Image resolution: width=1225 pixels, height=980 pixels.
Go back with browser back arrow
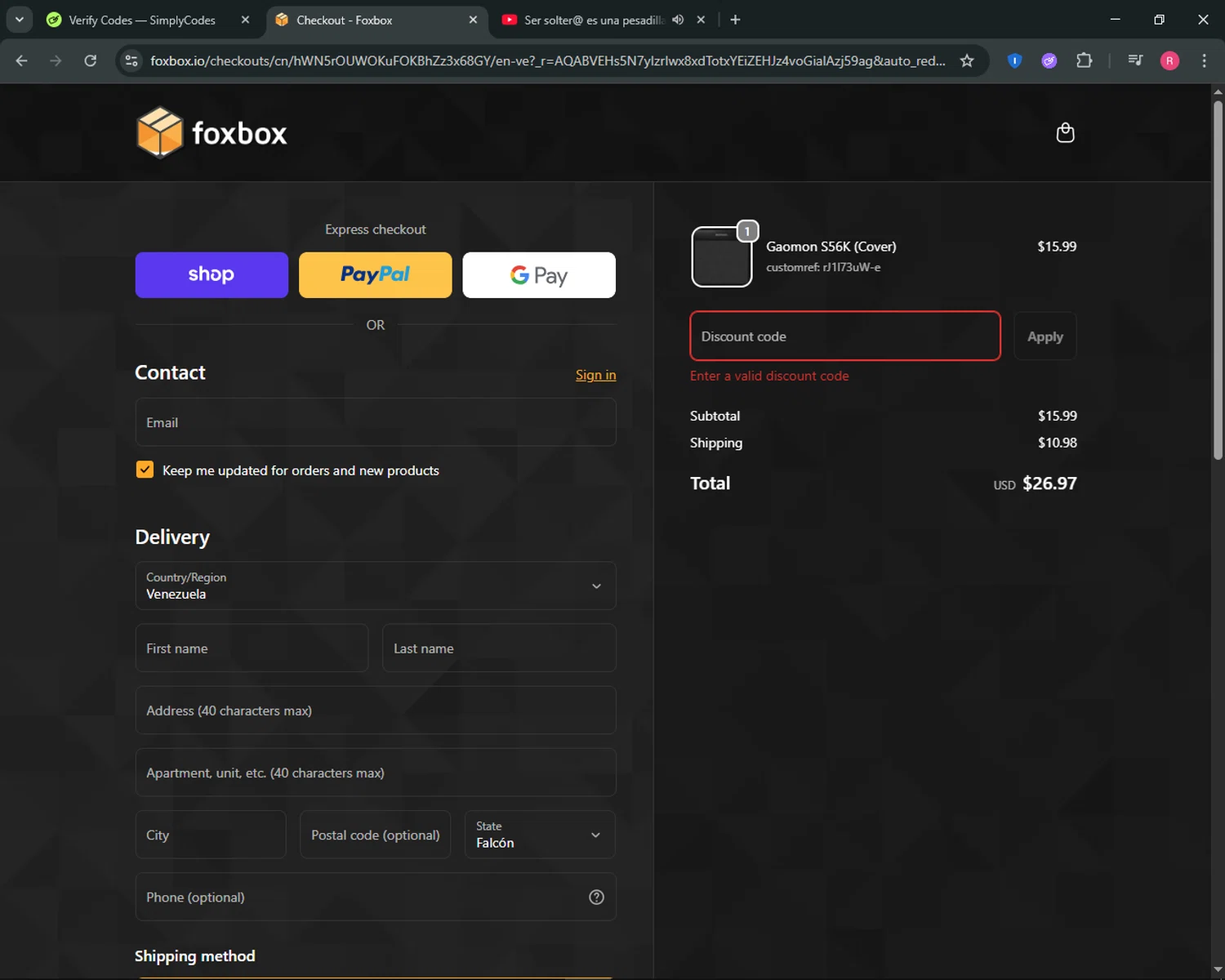tap(22, 60)
